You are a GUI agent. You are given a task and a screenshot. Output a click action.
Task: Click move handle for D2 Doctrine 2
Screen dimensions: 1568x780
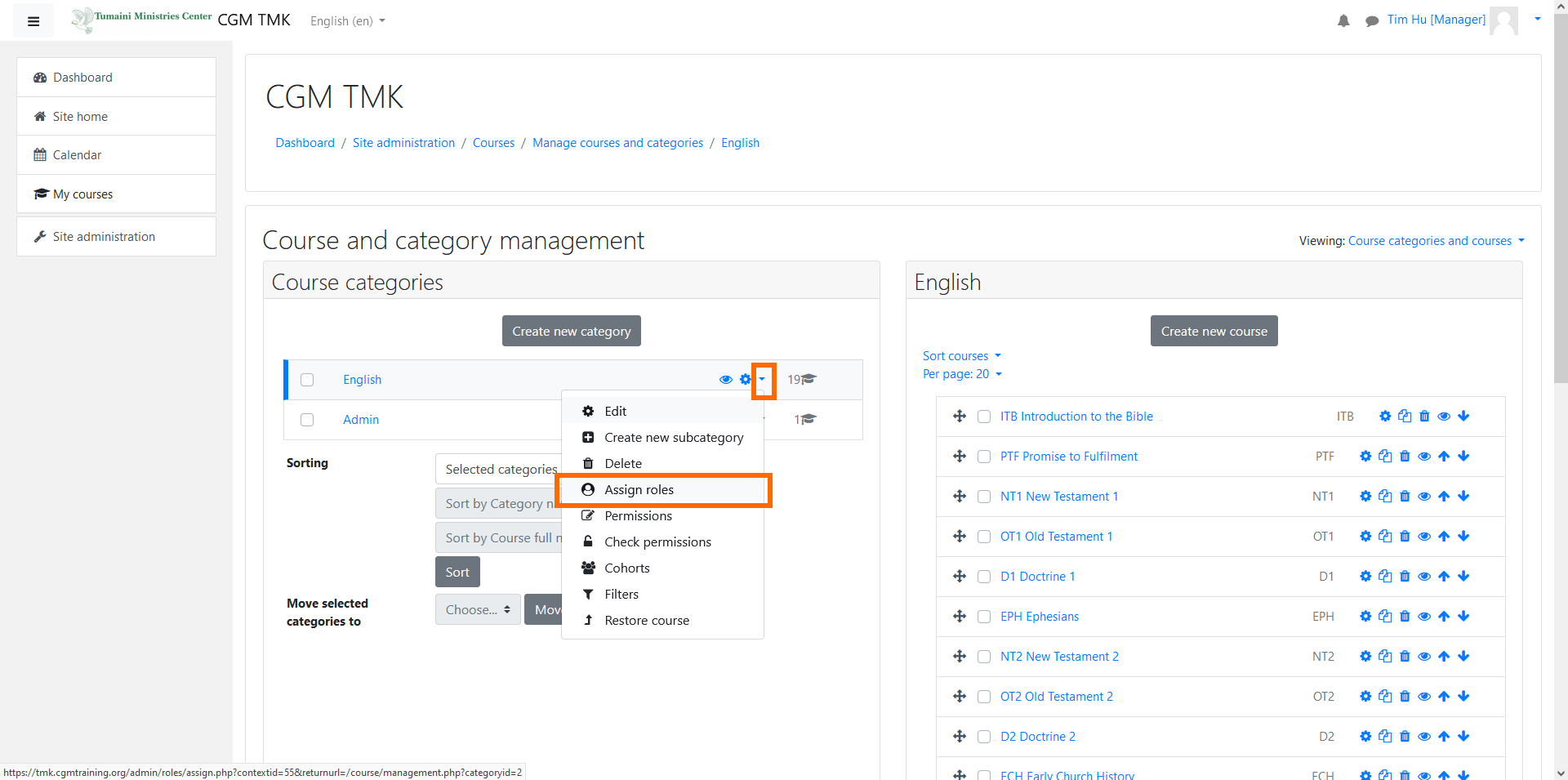coord(960,737)
